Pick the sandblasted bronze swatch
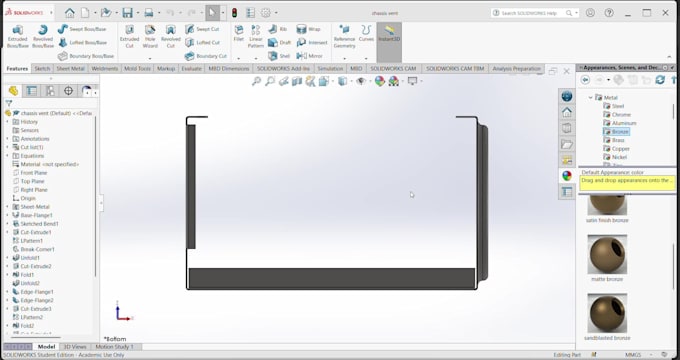This screenshot has height=360, width=680. (607, 313)
